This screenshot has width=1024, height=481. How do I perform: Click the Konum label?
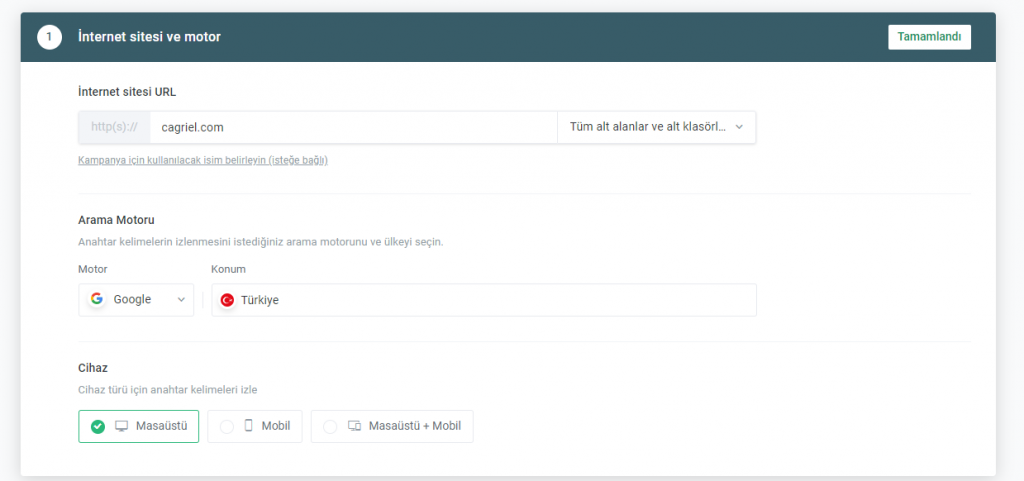click(229, 269)
